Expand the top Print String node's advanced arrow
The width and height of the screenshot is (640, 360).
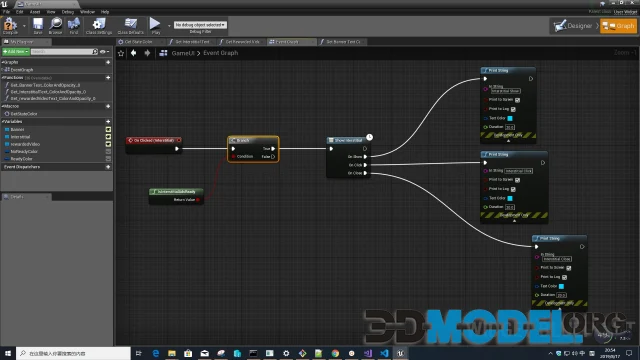(x=508, y=141)
